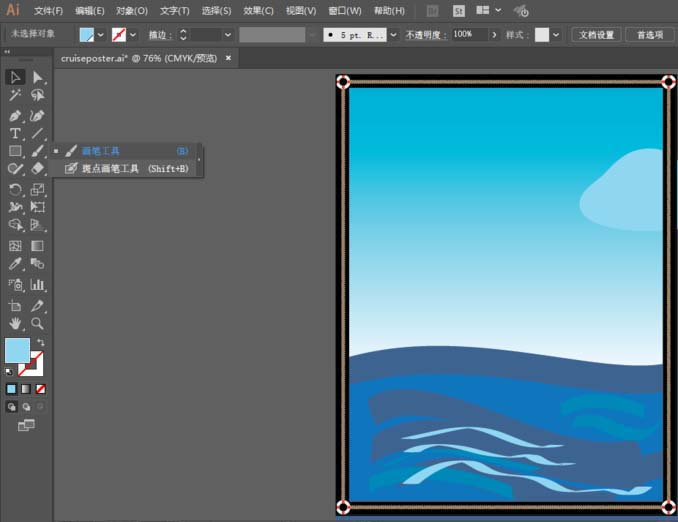
Task: Choose the Eyedropper tool
Action: [15, 264]
